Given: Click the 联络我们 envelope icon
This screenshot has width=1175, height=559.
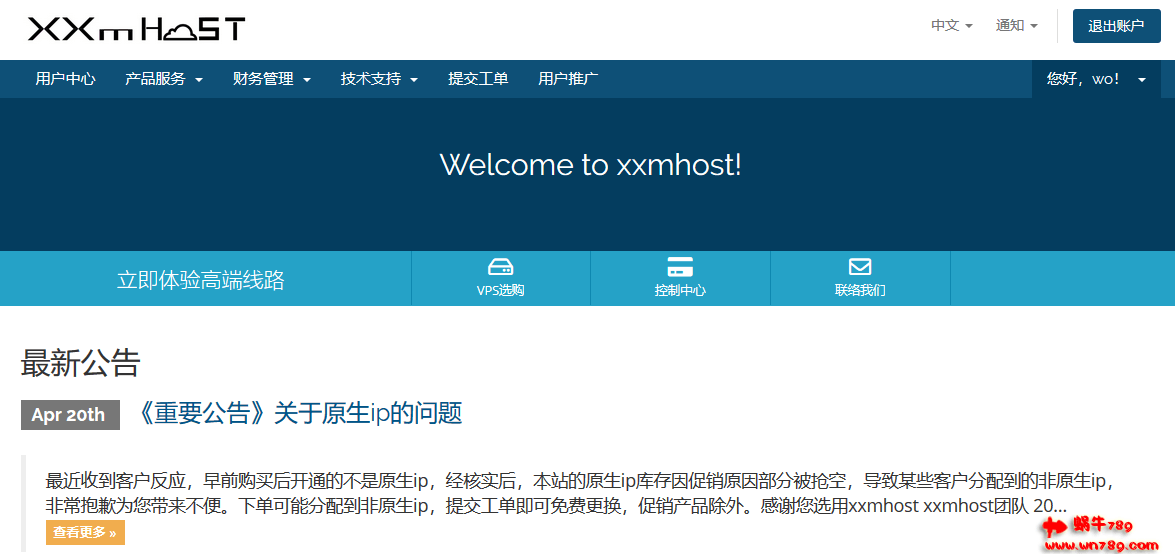Looking at the screenshot, I should [x=860, y=267].
